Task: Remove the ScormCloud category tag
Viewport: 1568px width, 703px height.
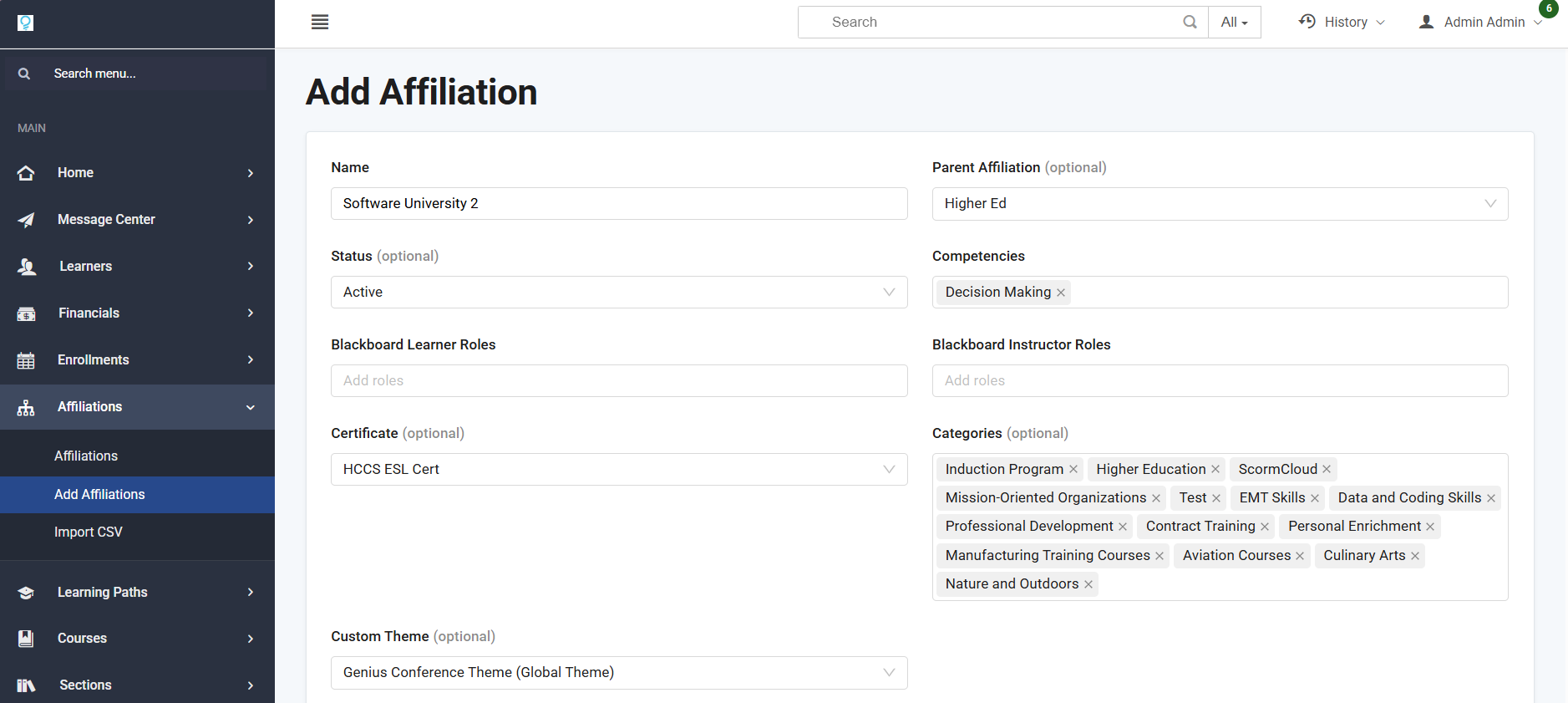Action: 1327,470
